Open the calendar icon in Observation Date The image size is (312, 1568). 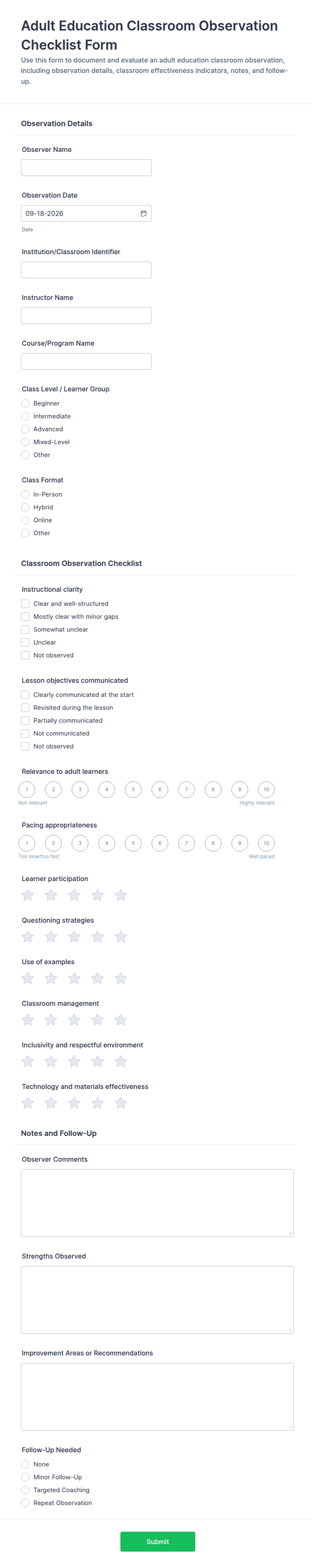click(x=144, y=214)
